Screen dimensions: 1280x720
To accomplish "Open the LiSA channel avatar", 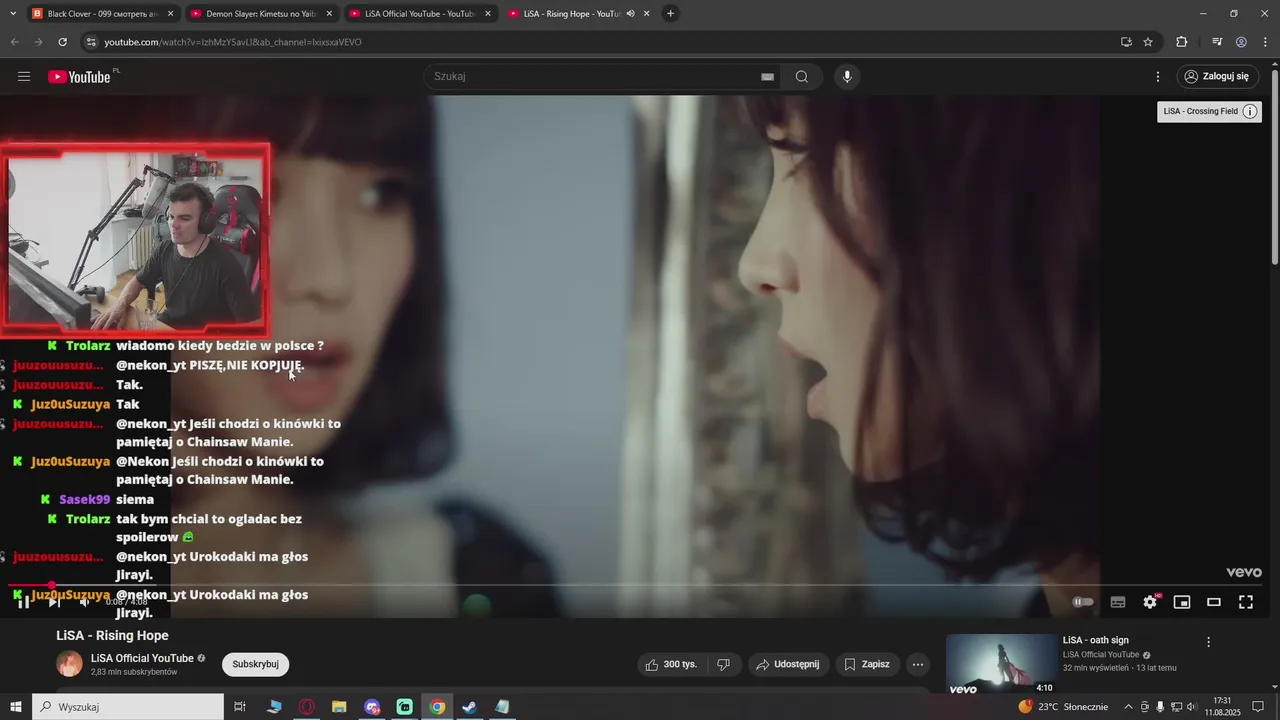I will (69, 664).
